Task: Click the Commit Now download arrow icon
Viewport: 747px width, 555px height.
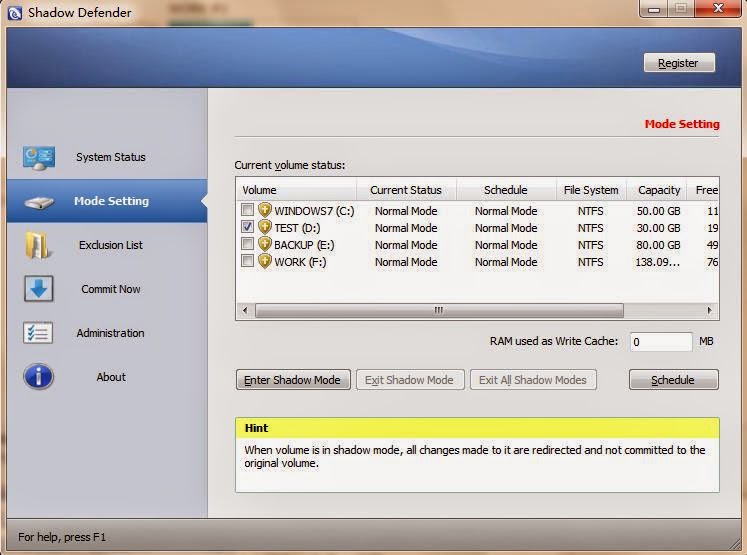Action: 39,289
